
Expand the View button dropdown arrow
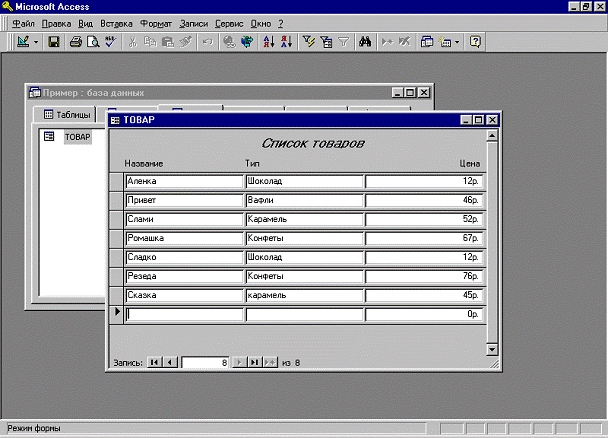click(36, 42)
